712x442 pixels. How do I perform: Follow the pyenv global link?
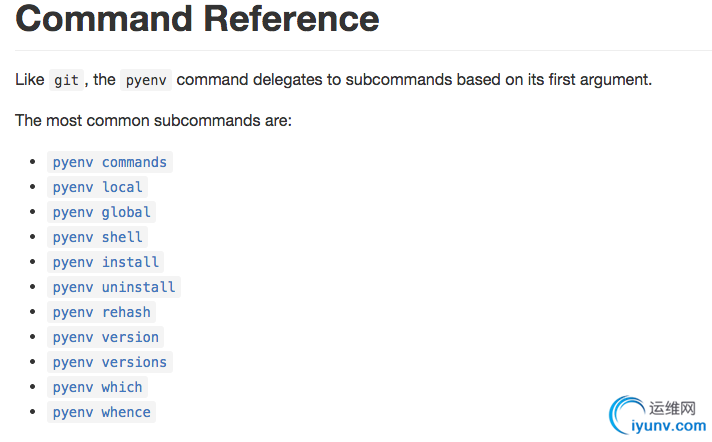(x=101, y=212)
